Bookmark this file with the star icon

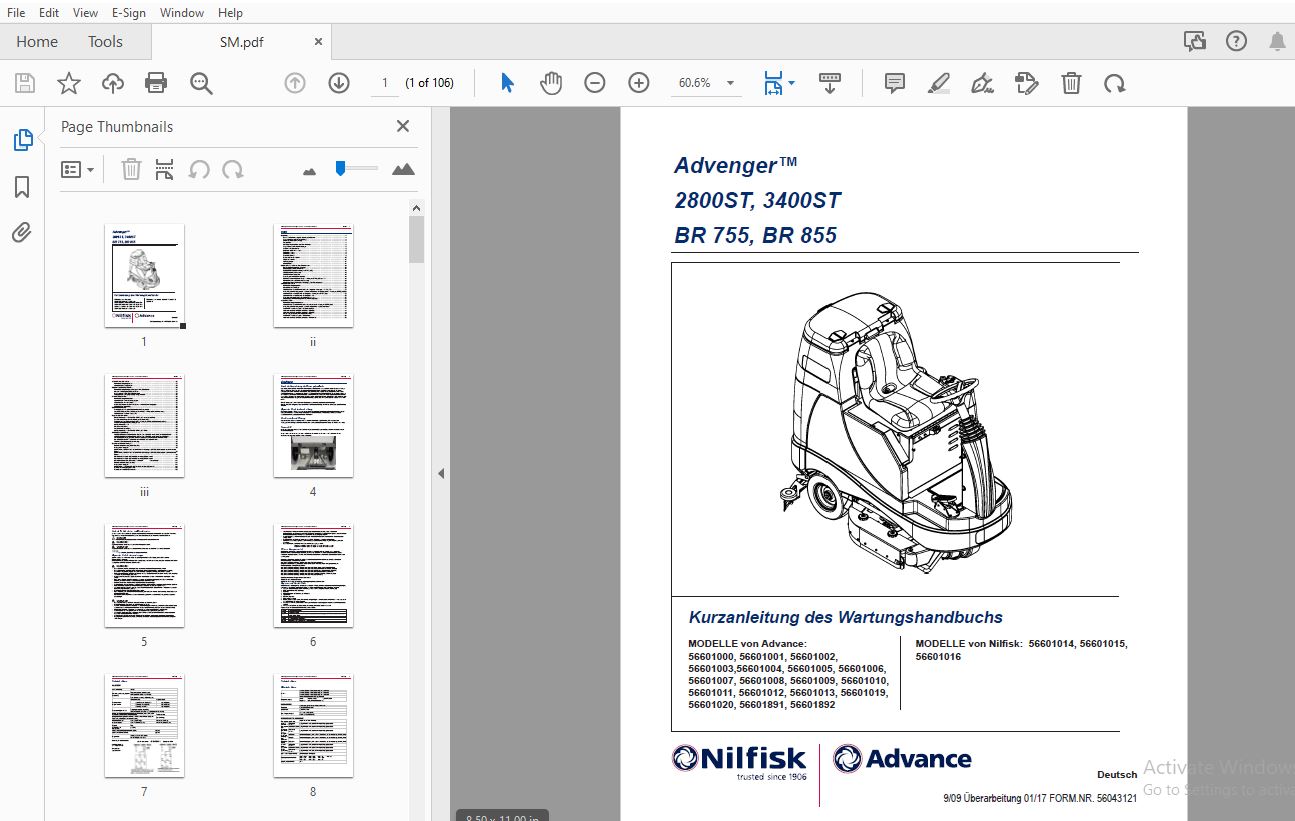69,83
